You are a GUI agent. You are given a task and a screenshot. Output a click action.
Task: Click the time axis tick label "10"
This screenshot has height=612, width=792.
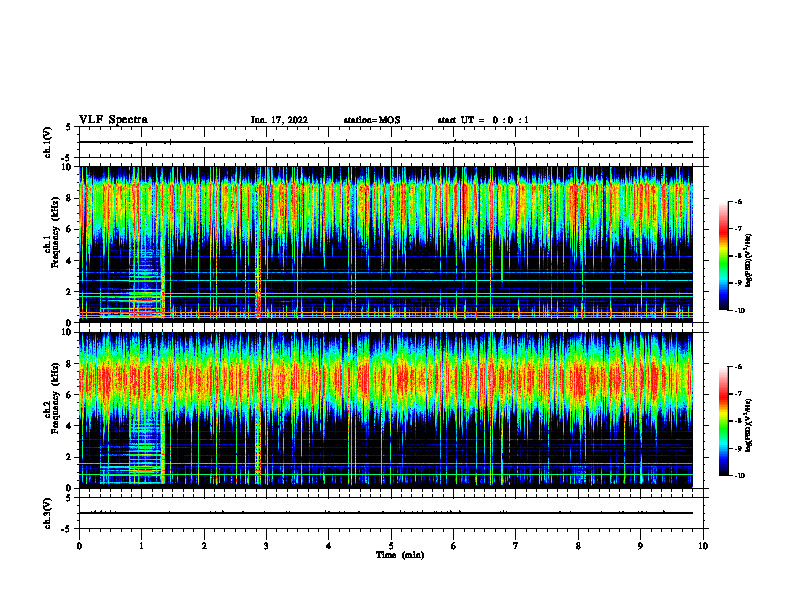click(703, 546)
